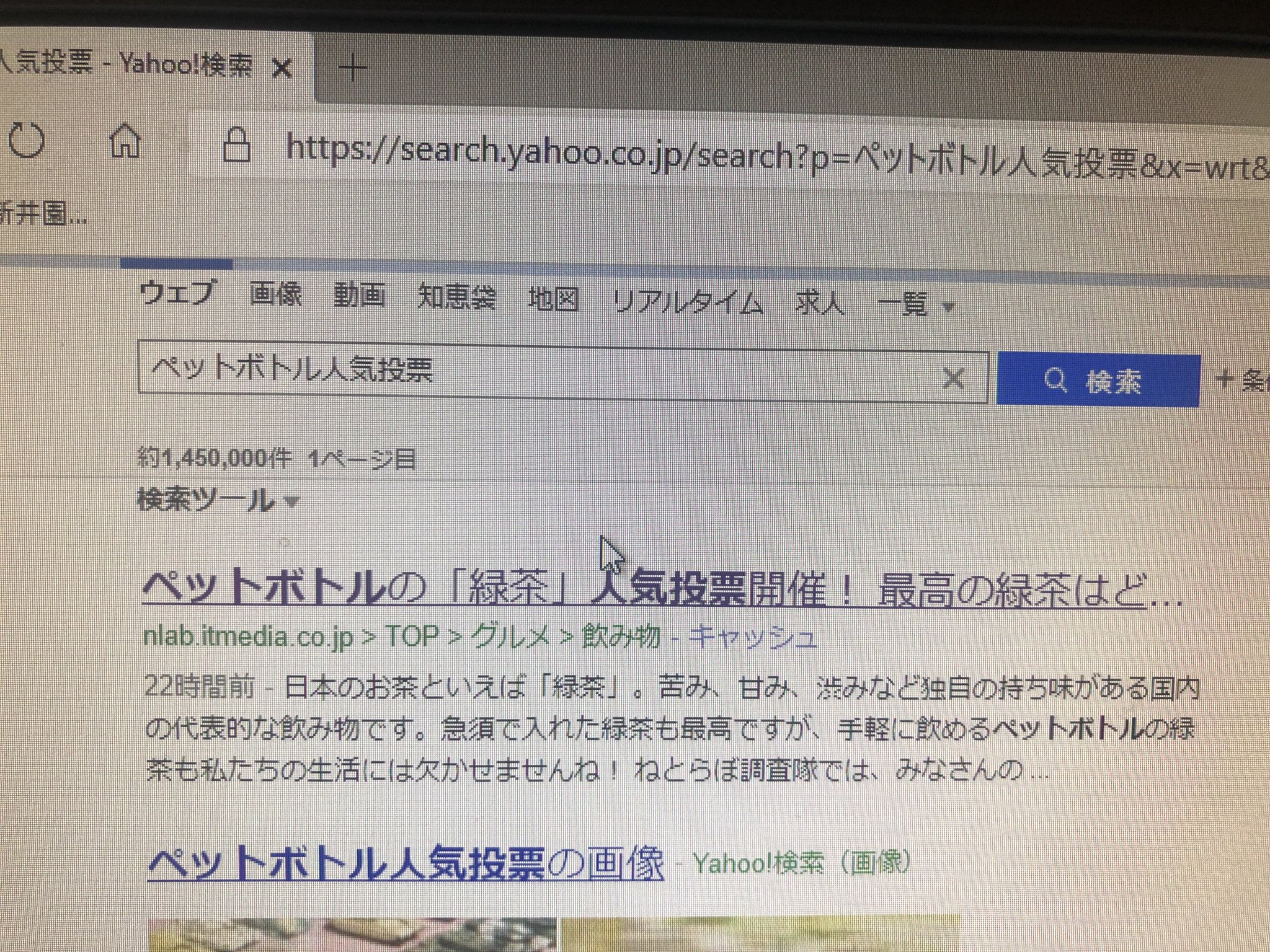This screenshot has width=1270, height=952.
Task: Open a new tab with plus icon
Action: (x=353, y=68)
